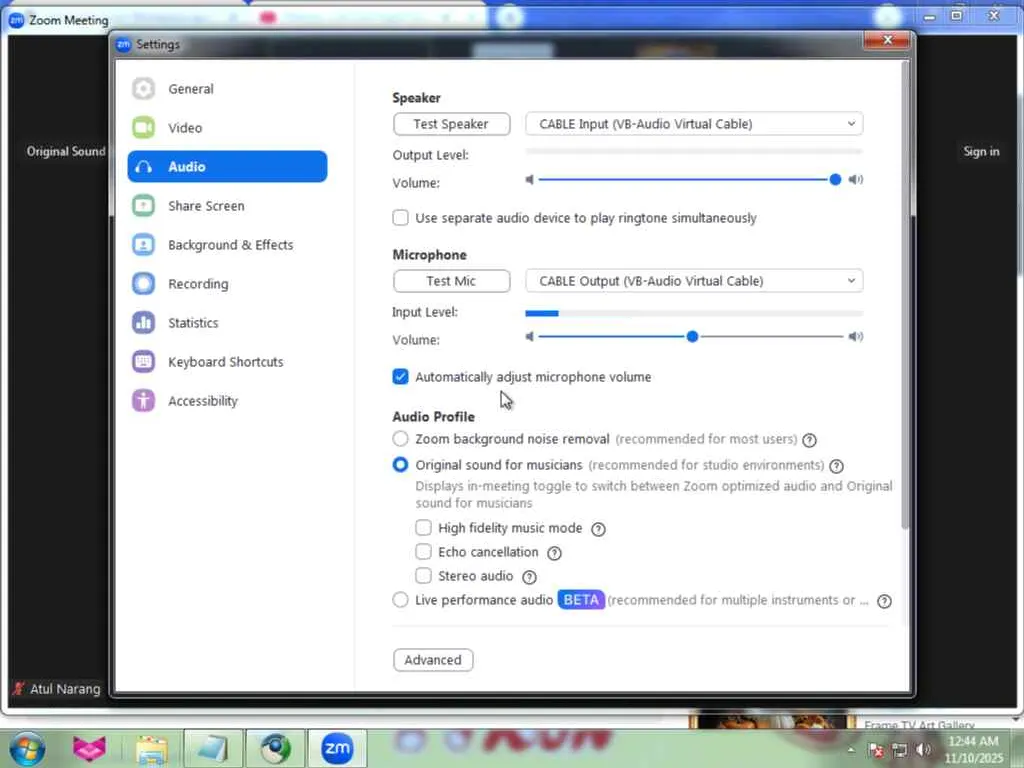This screenshot has height=768, width=1024.
Task: Open Keyboard Shortcuts settings
Action: 227,362
